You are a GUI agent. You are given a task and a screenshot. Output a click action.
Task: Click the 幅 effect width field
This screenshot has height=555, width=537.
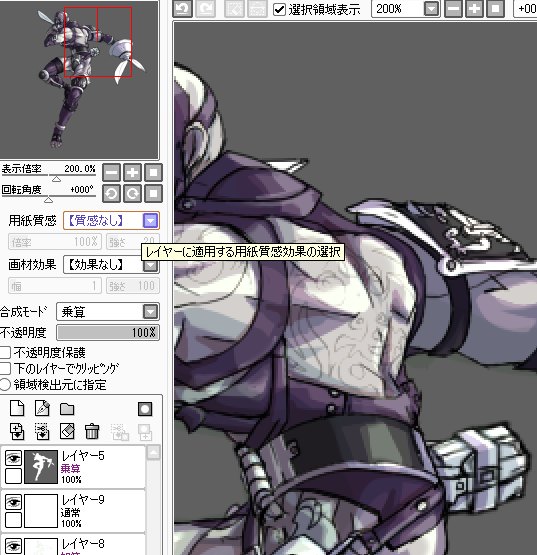[55, 286]
